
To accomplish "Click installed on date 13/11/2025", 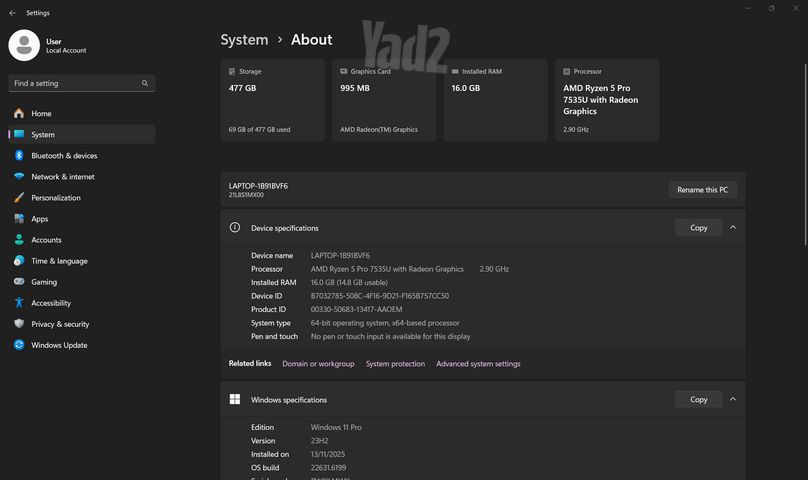I will 328,454.
